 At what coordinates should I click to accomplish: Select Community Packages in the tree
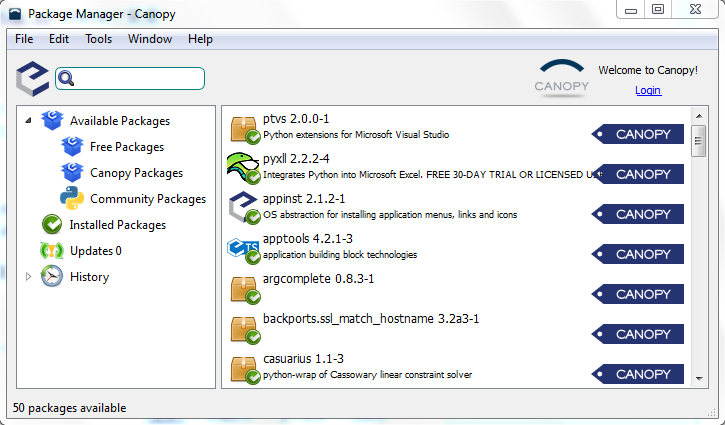(x=148, y=198)
